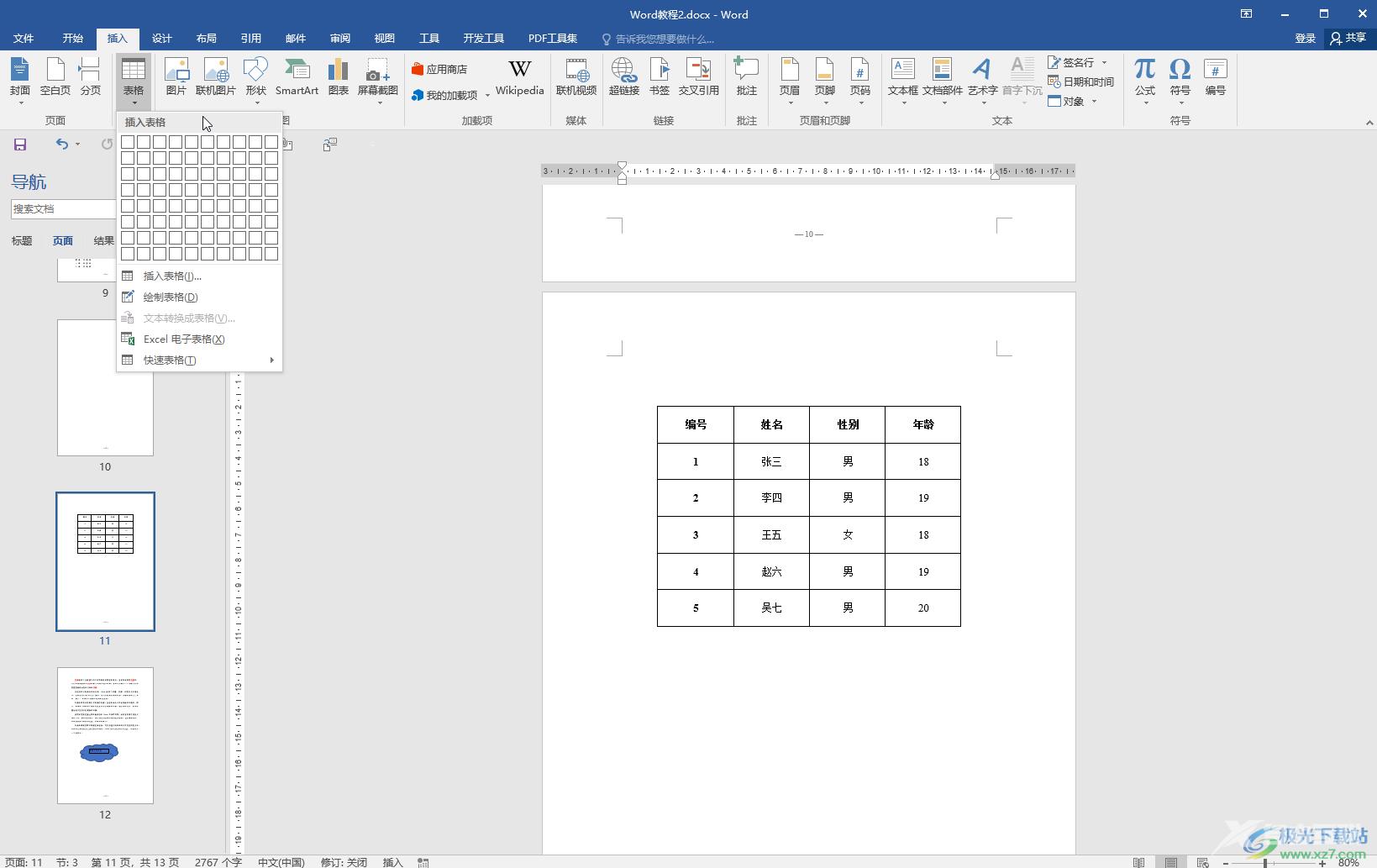Image resolution: width=1377 pixels, height=868 pixels.
Task: Switch to the Home (开始) tab
Action: [73, 39]
